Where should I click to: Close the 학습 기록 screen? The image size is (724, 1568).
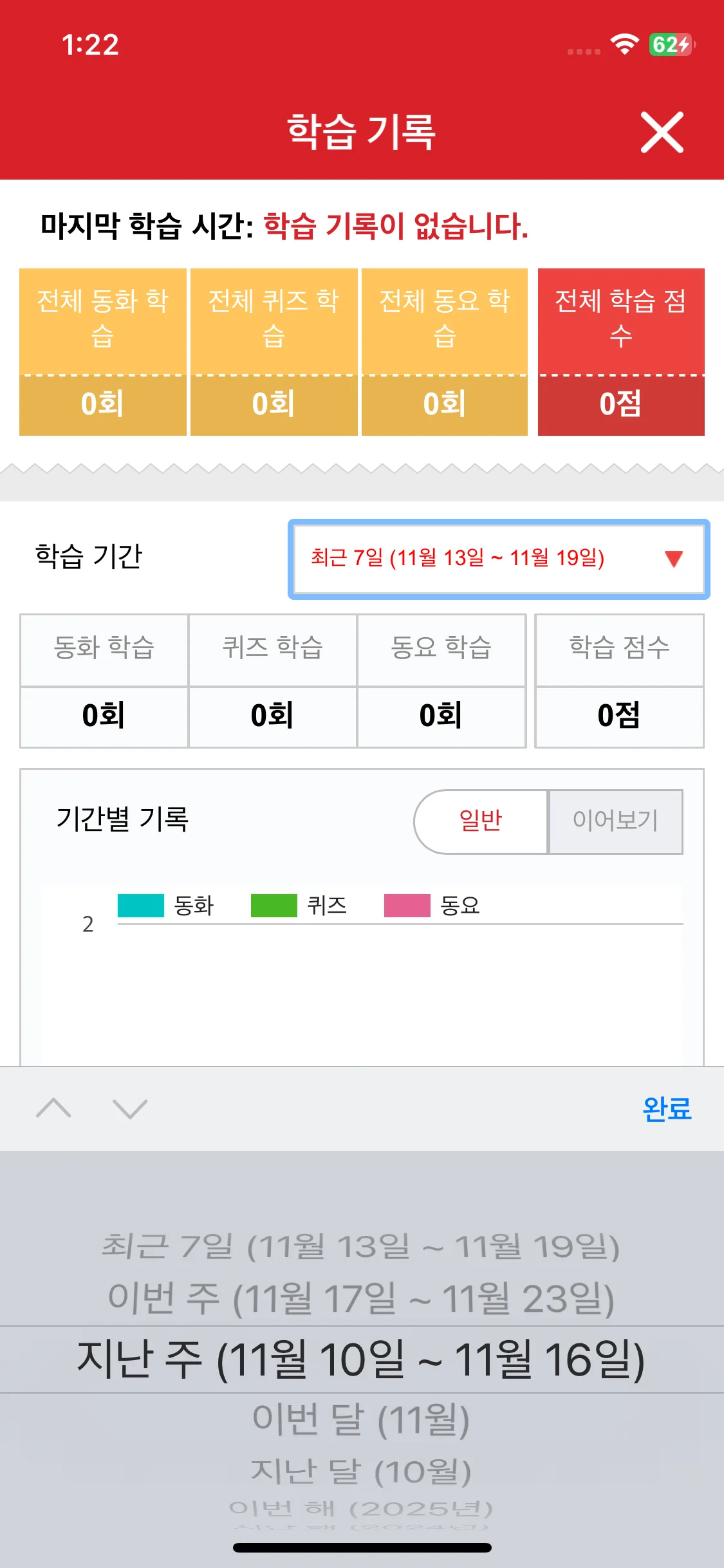[x=662, y=133]
